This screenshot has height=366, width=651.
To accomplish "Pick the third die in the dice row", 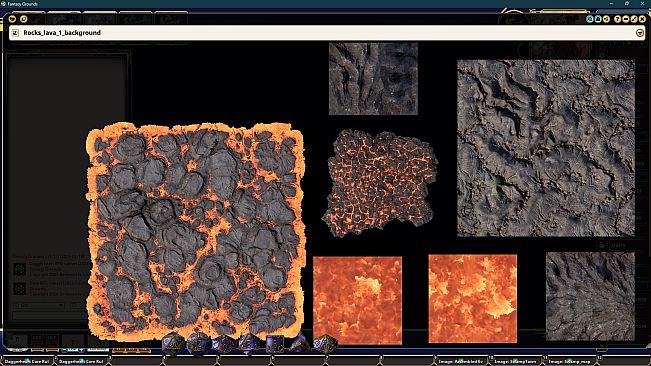I will [x=223, y=344].
